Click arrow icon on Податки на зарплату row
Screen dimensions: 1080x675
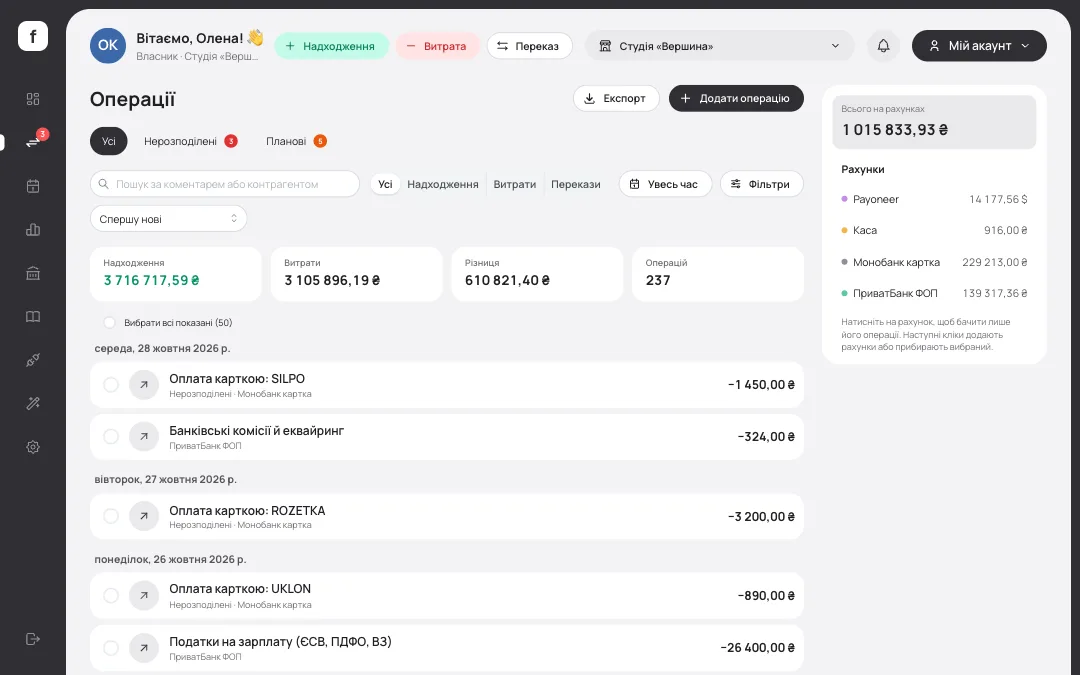click(x=144, y=648)
